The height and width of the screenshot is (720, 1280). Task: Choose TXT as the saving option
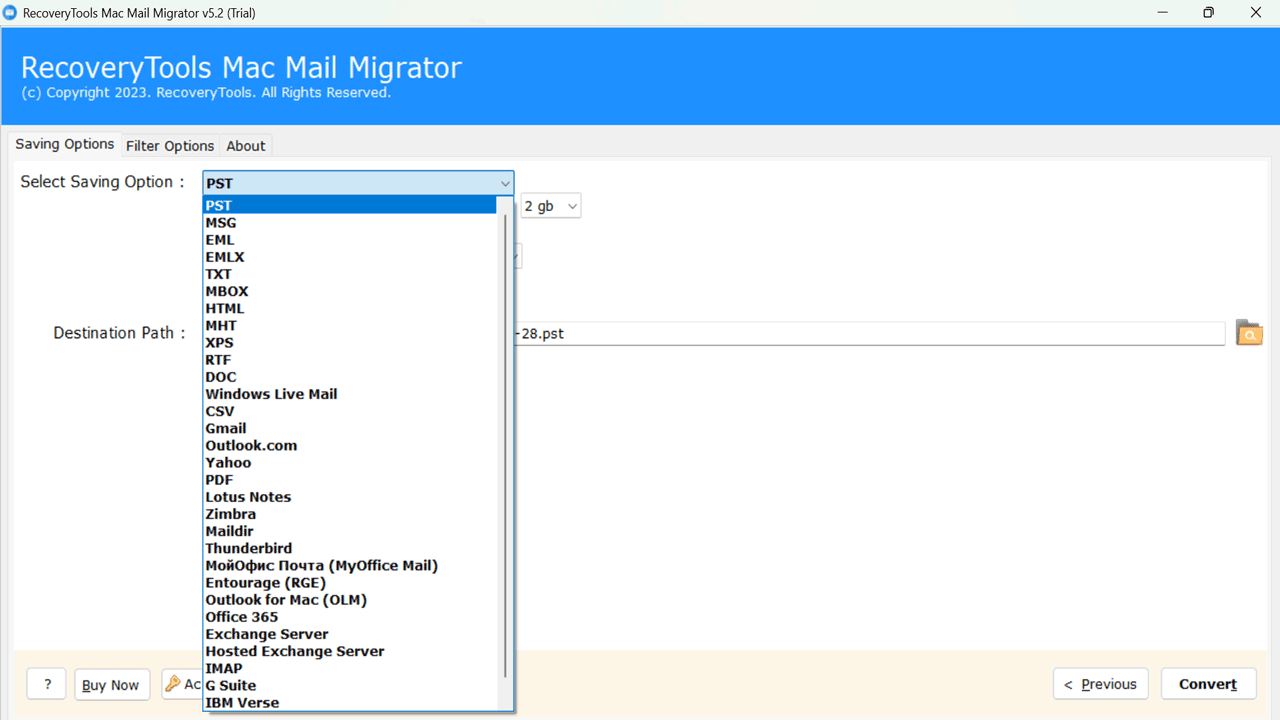[x=350, y=274]
